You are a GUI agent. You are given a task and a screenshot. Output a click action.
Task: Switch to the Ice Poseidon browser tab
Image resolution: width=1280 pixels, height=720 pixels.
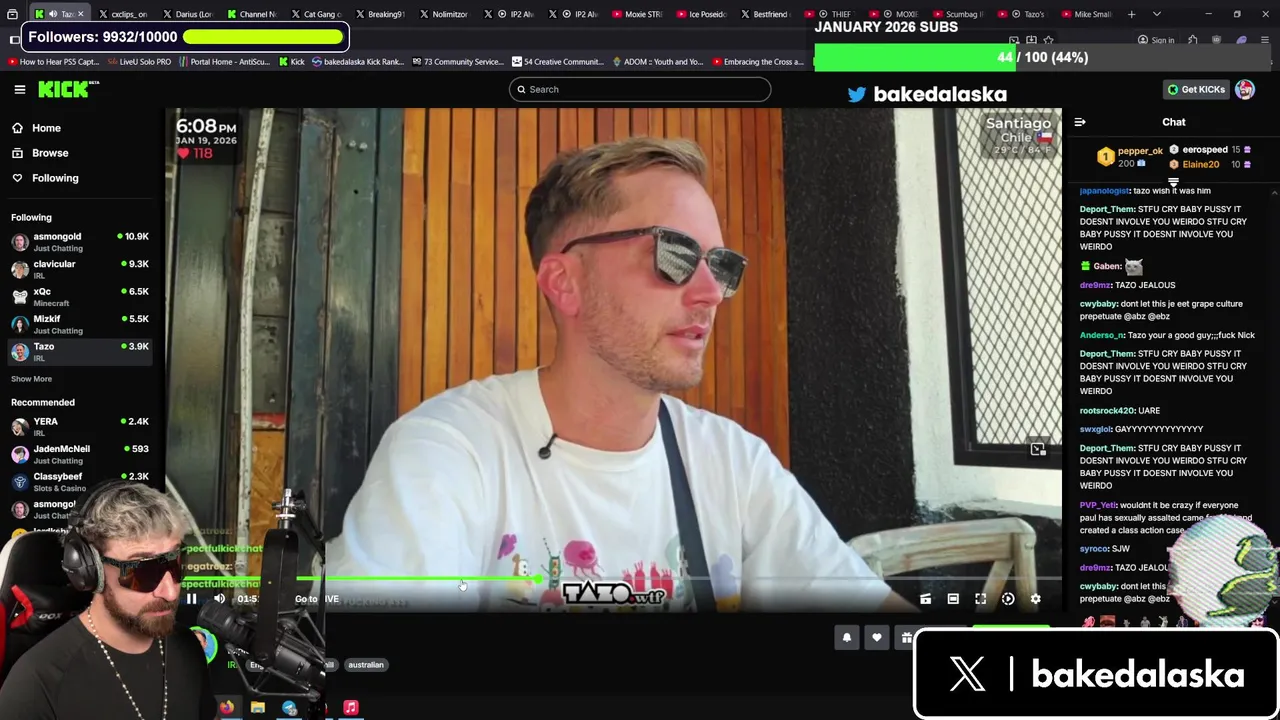[700, 14]
